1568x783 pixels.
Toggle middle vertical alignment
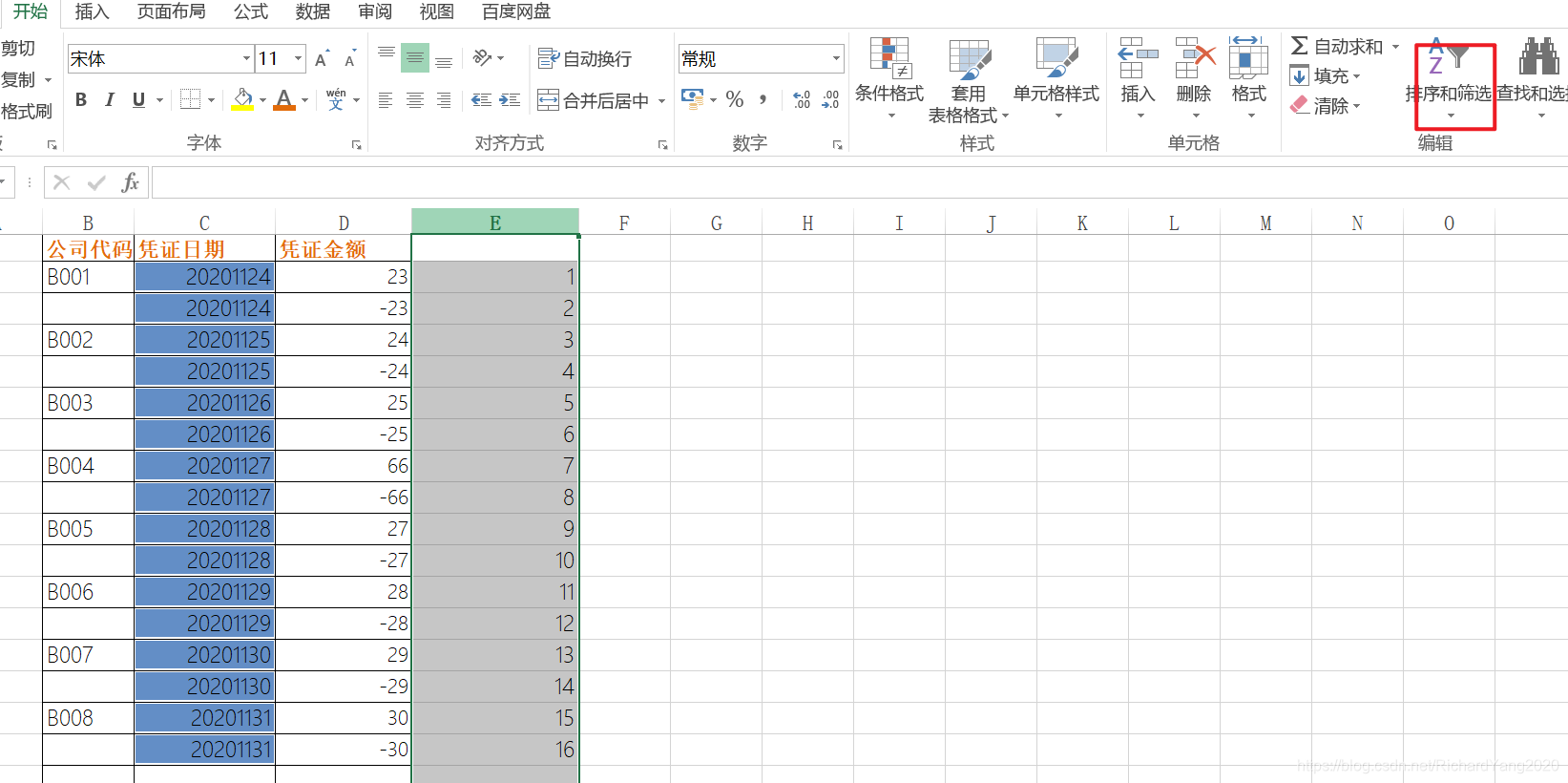[414, 59]
